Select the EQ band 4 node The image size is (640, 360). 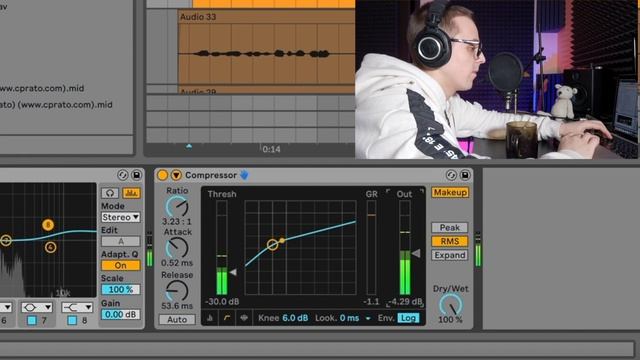click(51, 247)
